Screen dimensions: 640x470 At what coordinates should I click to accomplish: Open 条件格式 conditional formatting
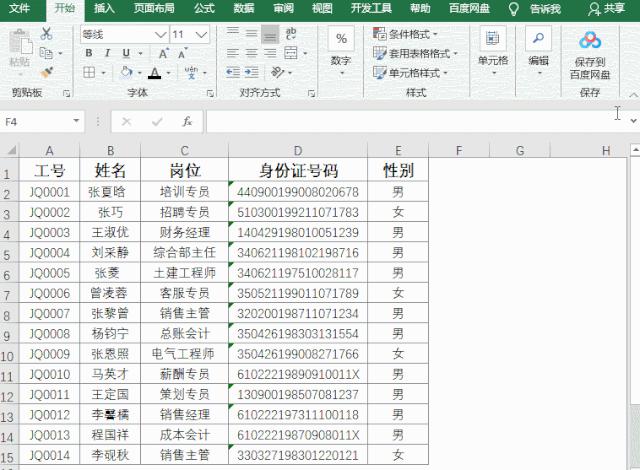click(x=405, y=34)
